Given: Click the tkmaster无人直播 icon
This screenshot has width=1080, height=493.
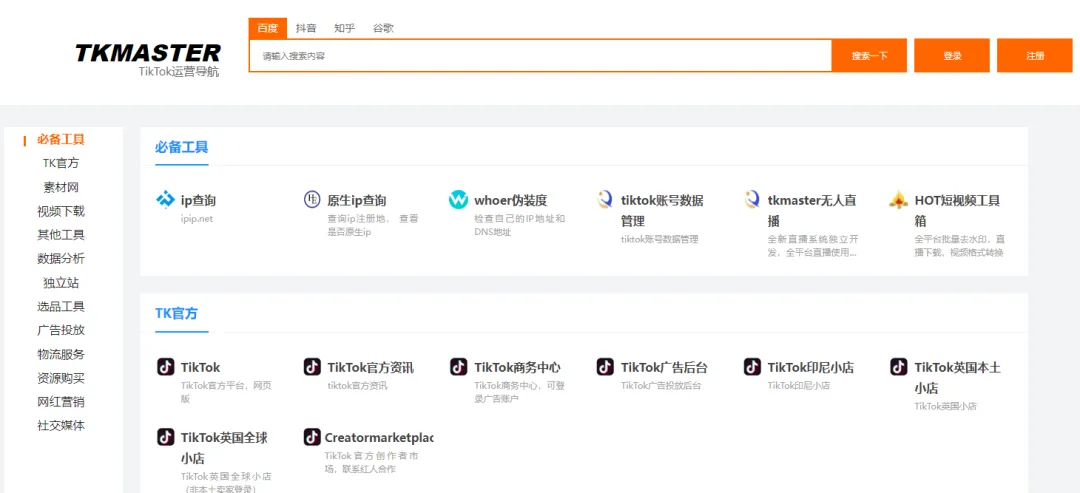Looking at the screenshot, I should click(x=752, y=200).
